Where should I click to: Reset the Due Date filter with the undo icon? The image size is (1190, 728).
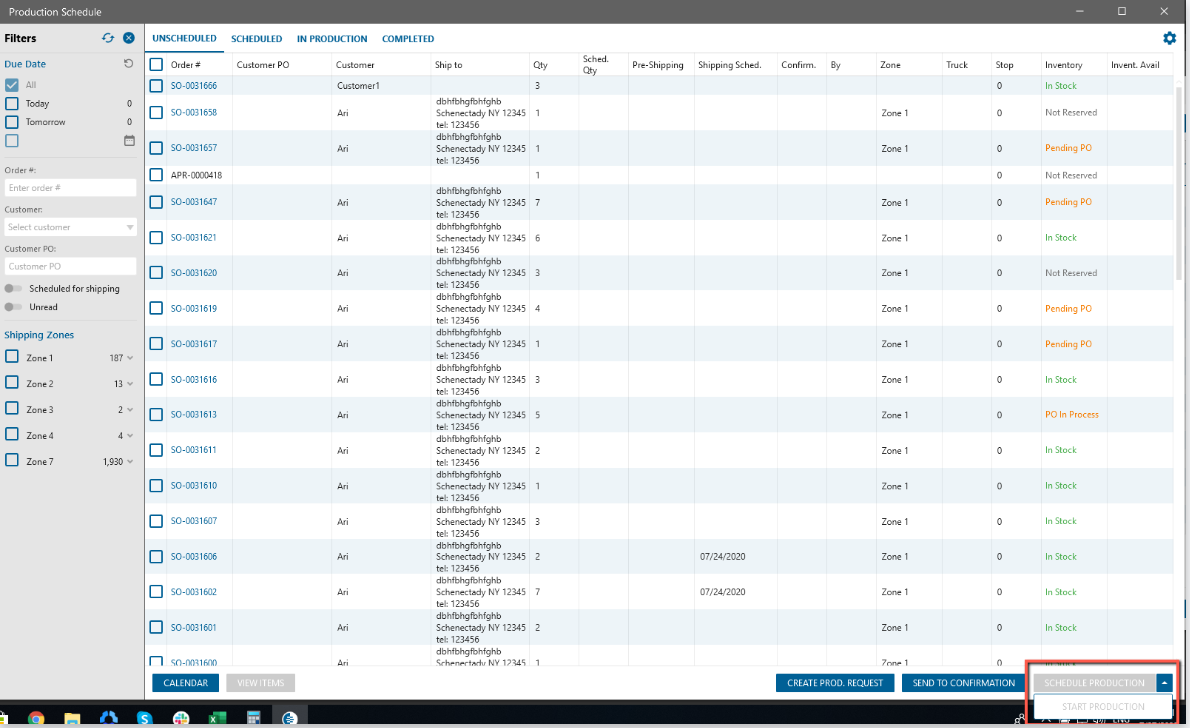[x=128, y=64]
